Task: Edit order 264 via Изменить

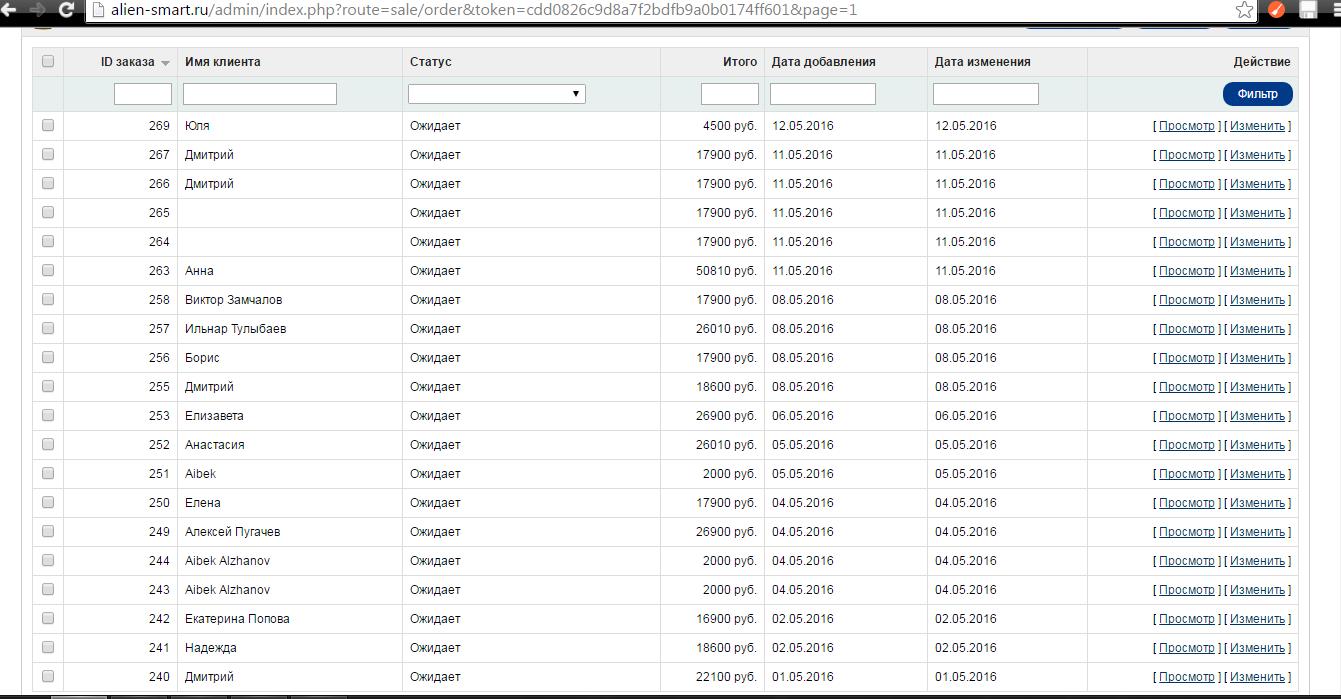Action: click(1257, 242)
